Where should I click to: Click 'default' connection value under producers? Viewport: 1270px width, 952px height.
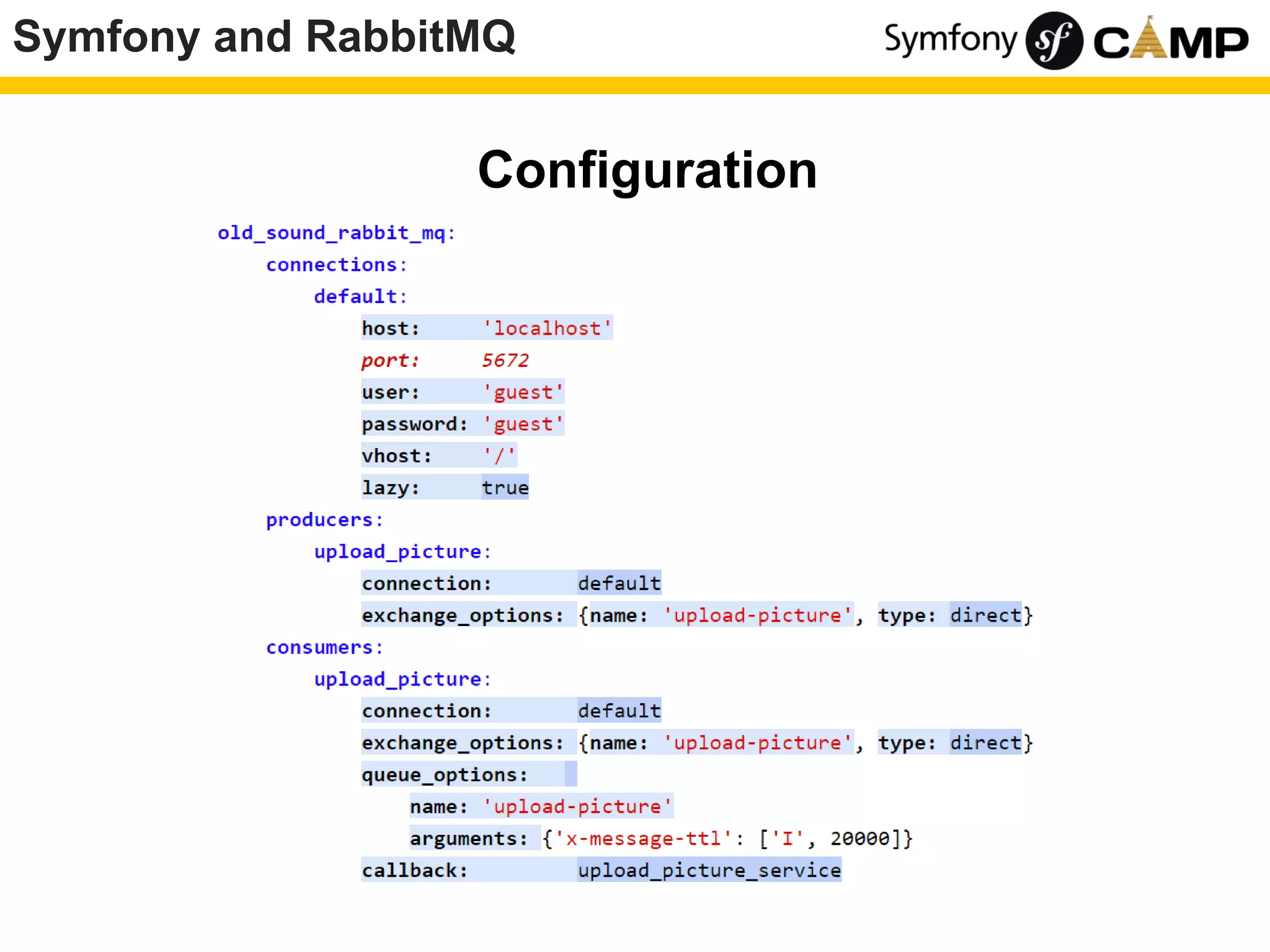coord(619,583)
